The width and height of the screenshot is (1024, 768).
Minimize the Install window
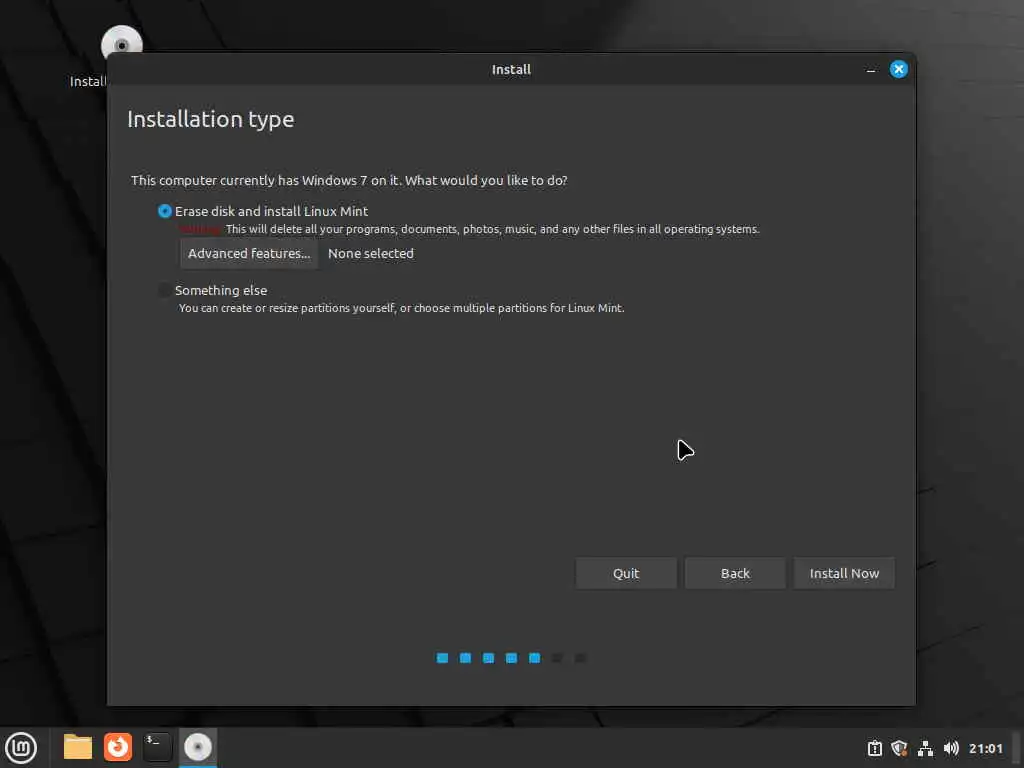871,70
